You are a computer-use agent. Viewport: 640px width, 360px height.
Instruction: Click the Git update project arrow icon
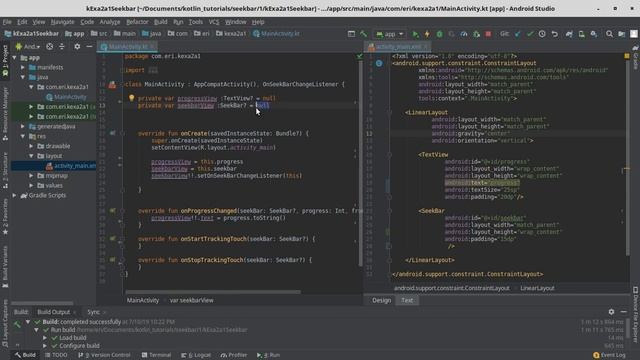(518, 34)
